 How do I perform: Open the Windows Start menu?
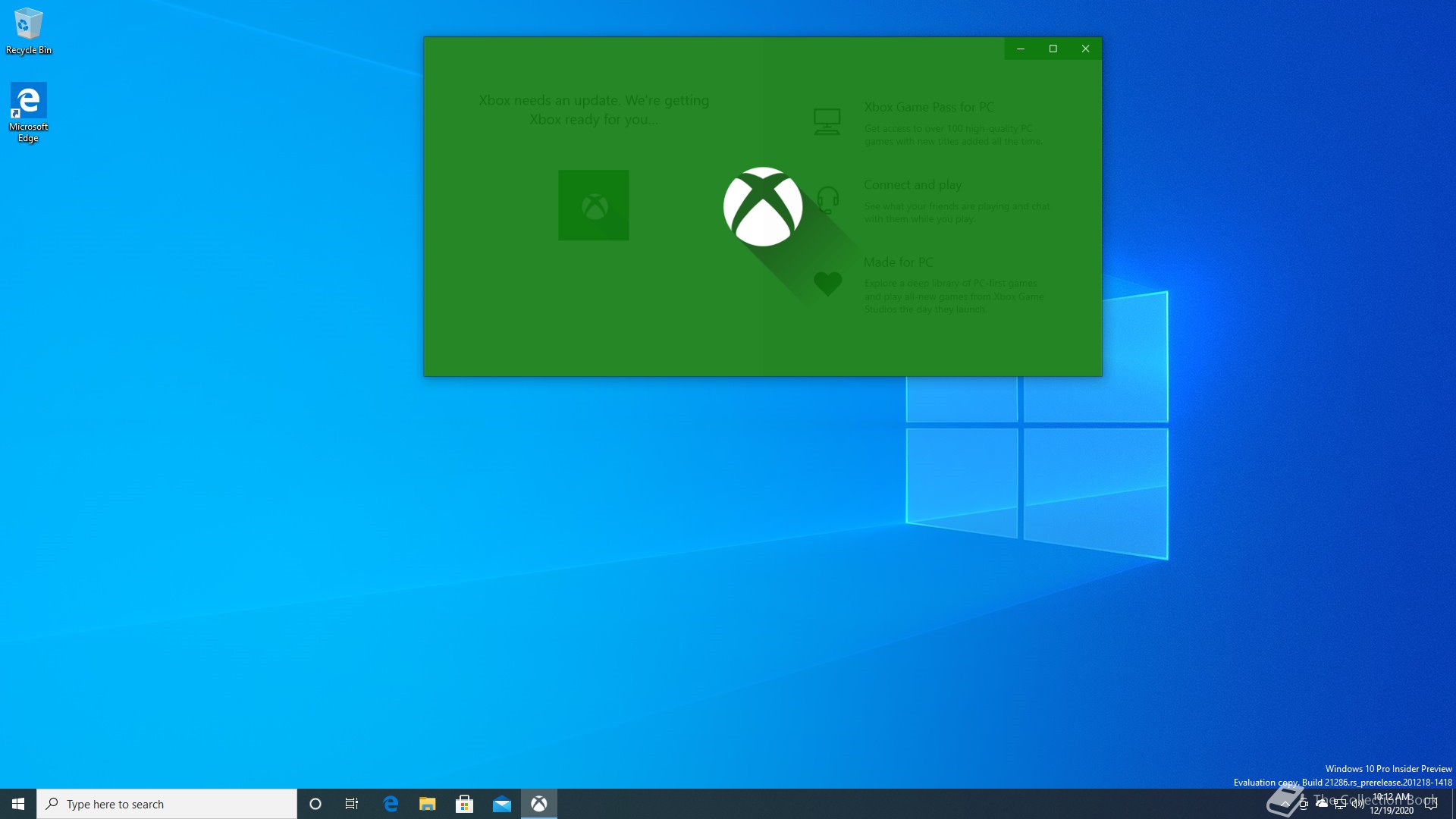point(18,804)
